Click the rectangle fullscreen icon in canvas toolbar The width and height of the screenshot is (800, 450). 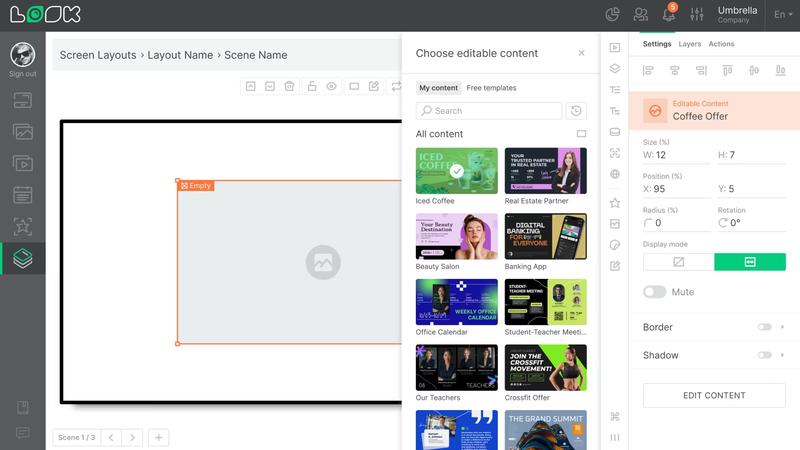pos(354,86)
